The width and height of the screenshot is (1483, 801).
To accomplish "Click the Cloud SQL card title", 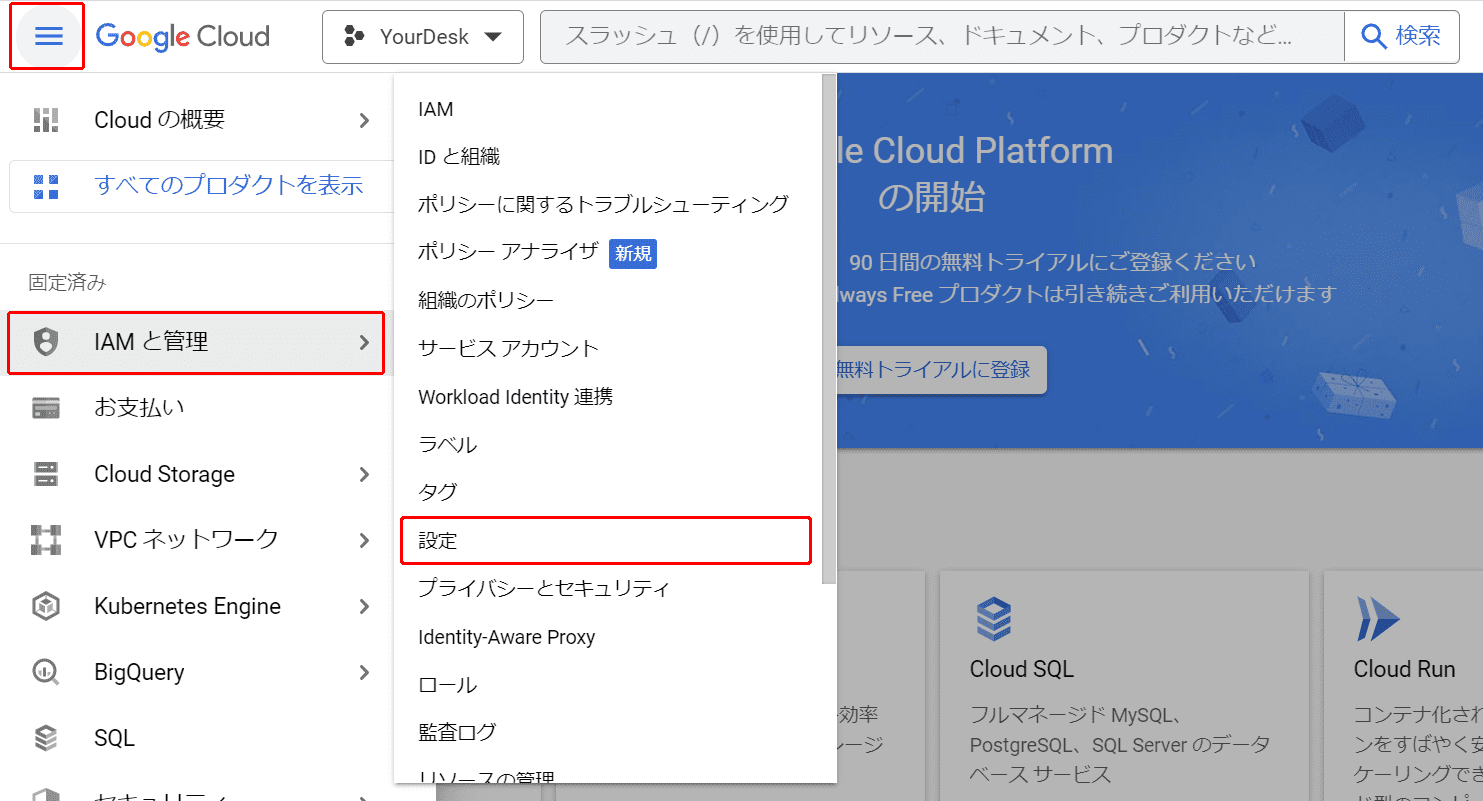I will (x=1021, y=669).
